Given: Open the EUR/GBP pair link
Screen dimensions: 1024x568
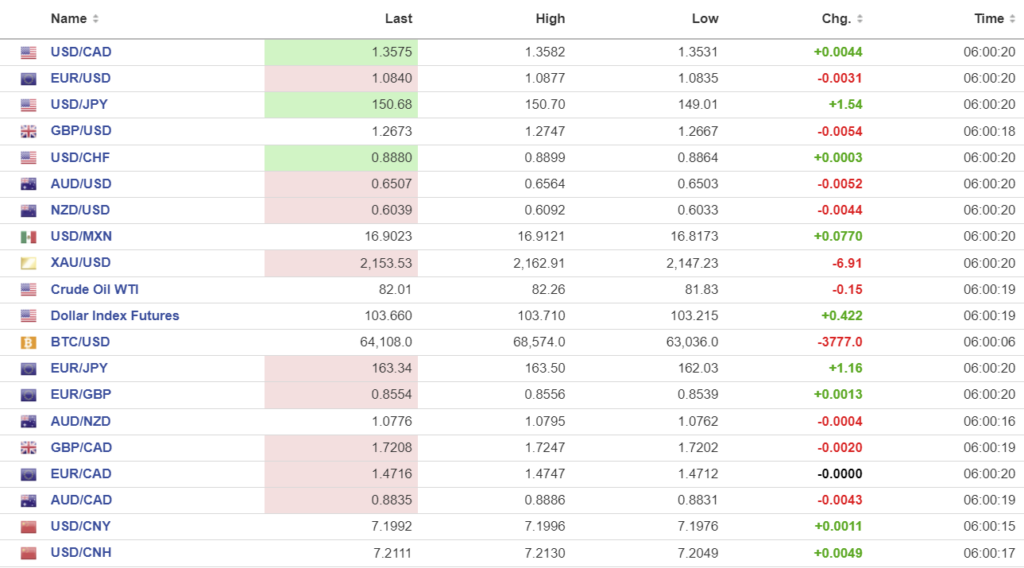Looking at the screenshot, I should click(81, 395).
